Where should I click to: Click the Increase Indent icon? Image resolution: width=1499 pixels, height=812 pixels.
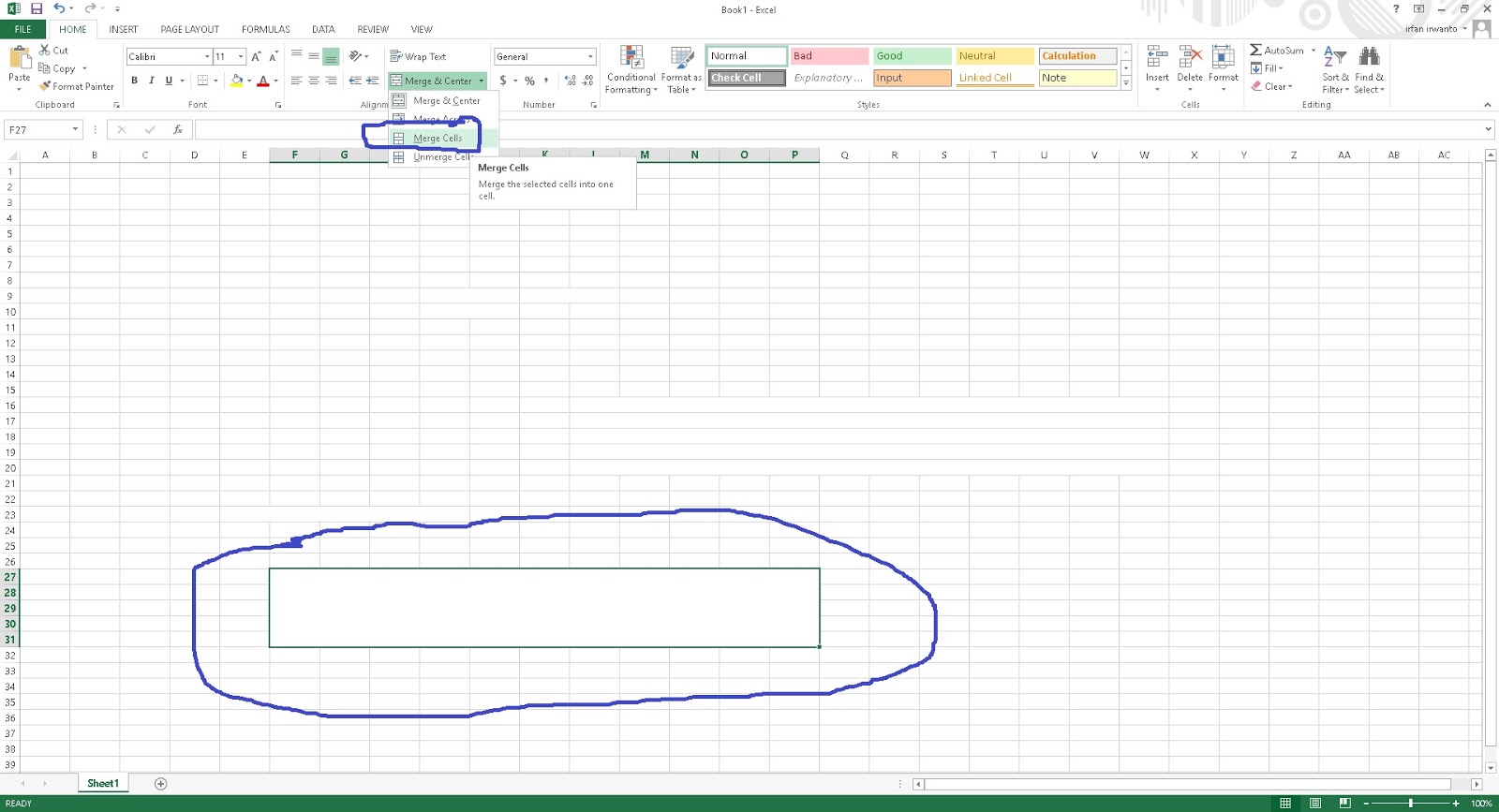[373, 81]
